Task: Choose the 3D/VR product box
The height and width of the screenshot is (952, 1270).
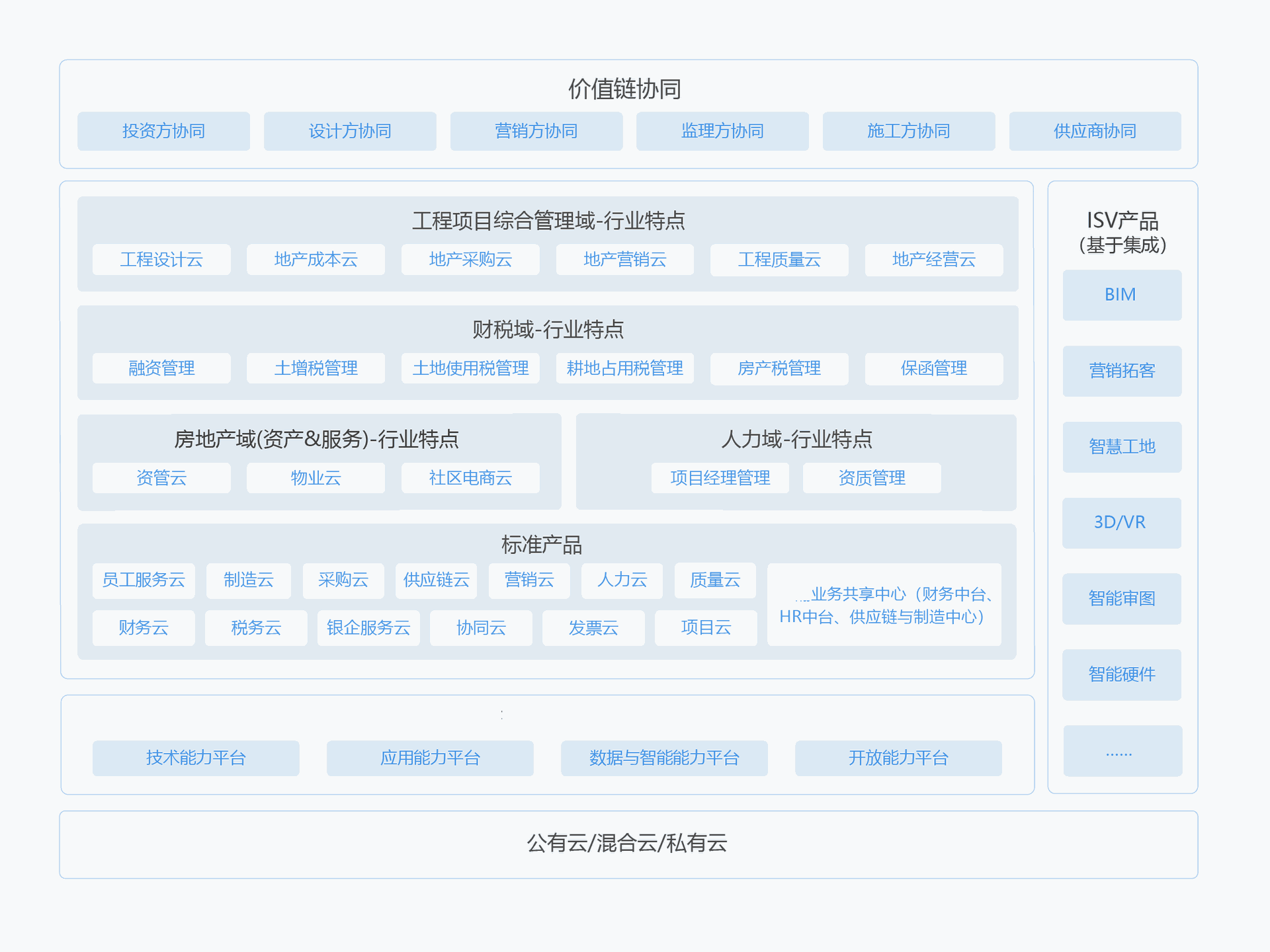Action: [x=1122, y=523]
